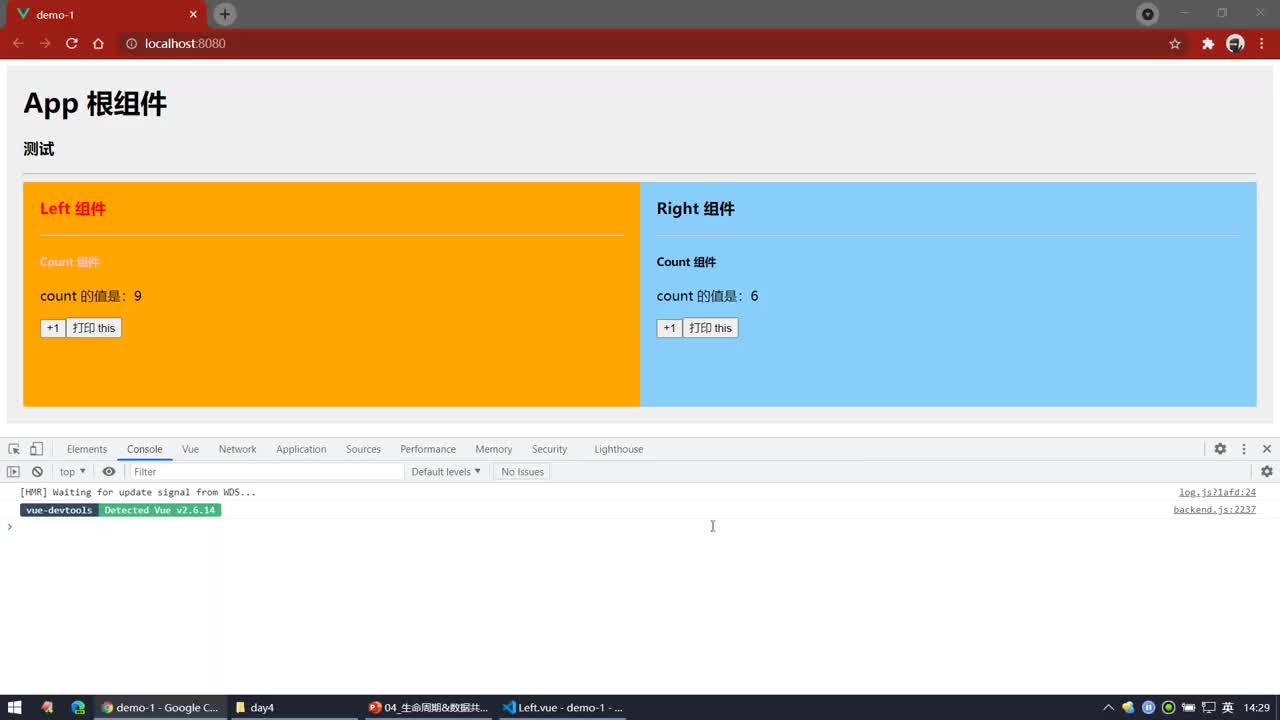Screen dimensions: 1280x720
Task: Bookmark this page with star icon
Action: pyautogui.click(x=1175, y=44)
